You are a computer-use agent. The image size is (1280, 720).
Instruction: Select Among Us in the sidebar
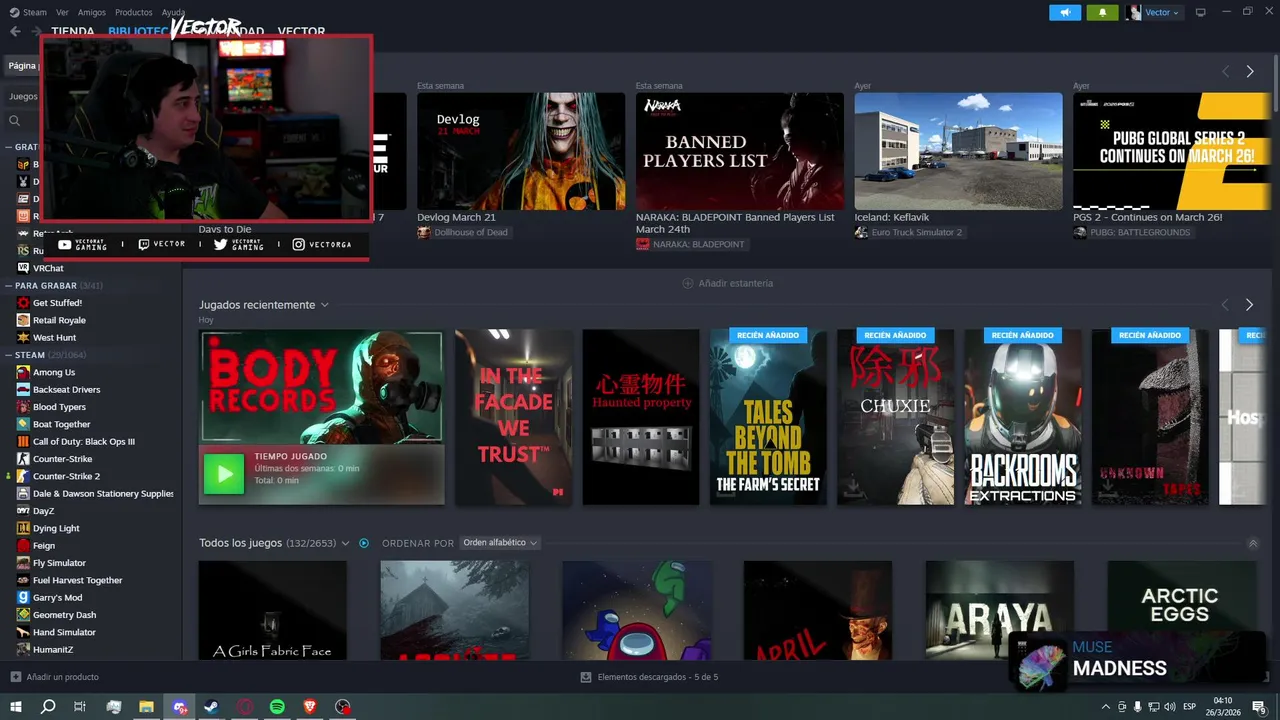(x=54, y=372)
